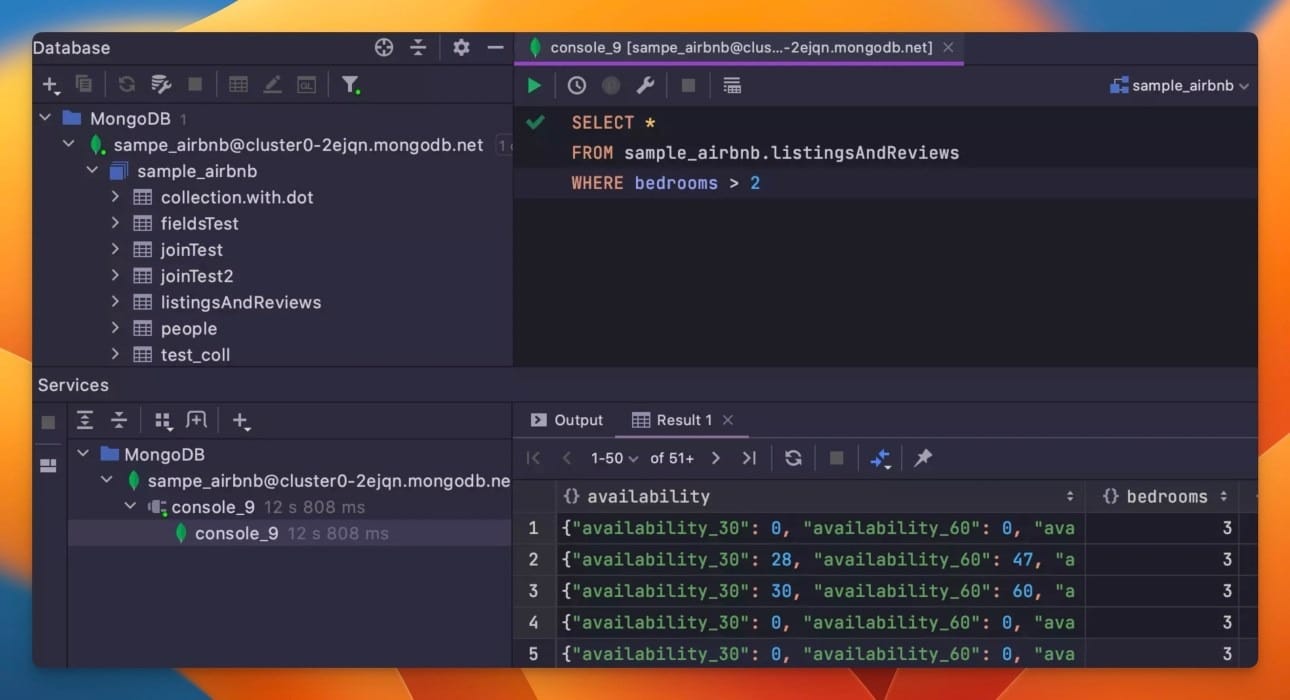Image resolution: width=1290 pixels, height=700 pixels.
Task: Collapse the sample_airbnb database node
Action: pyautogui.click(x=91, y=170)
